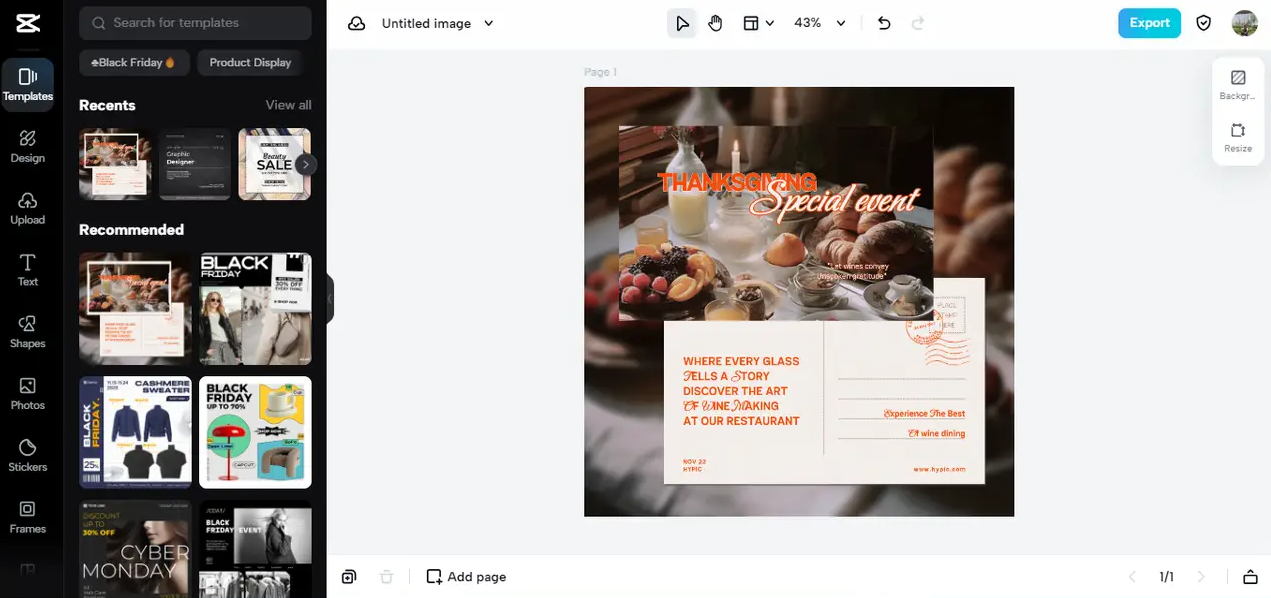Viewport: 1271px width, 598px height.
Task: Open the CapCut home logo
Action: 28,23
